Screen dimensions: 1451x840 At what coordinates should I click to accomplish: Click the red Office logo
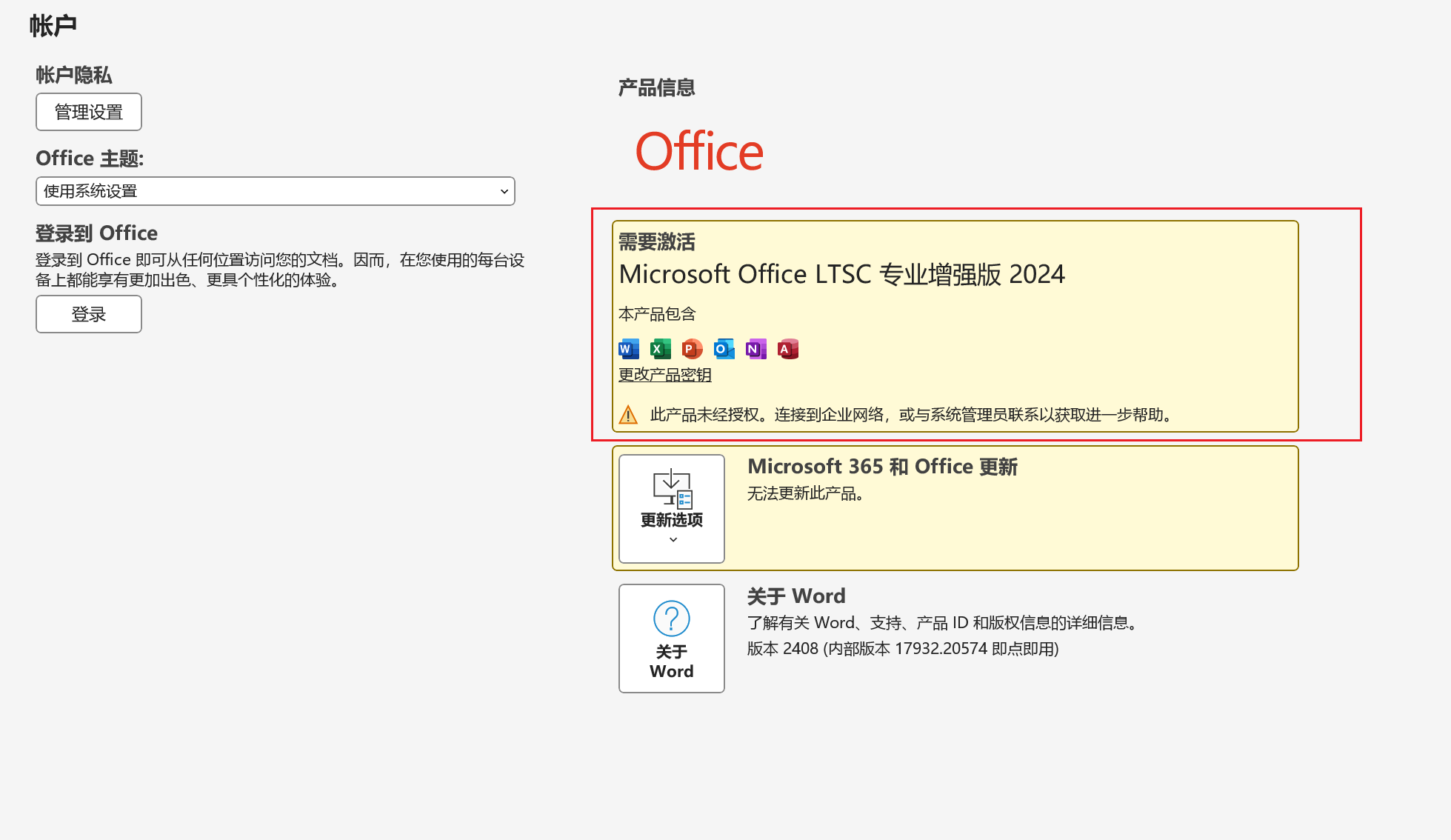698,152
